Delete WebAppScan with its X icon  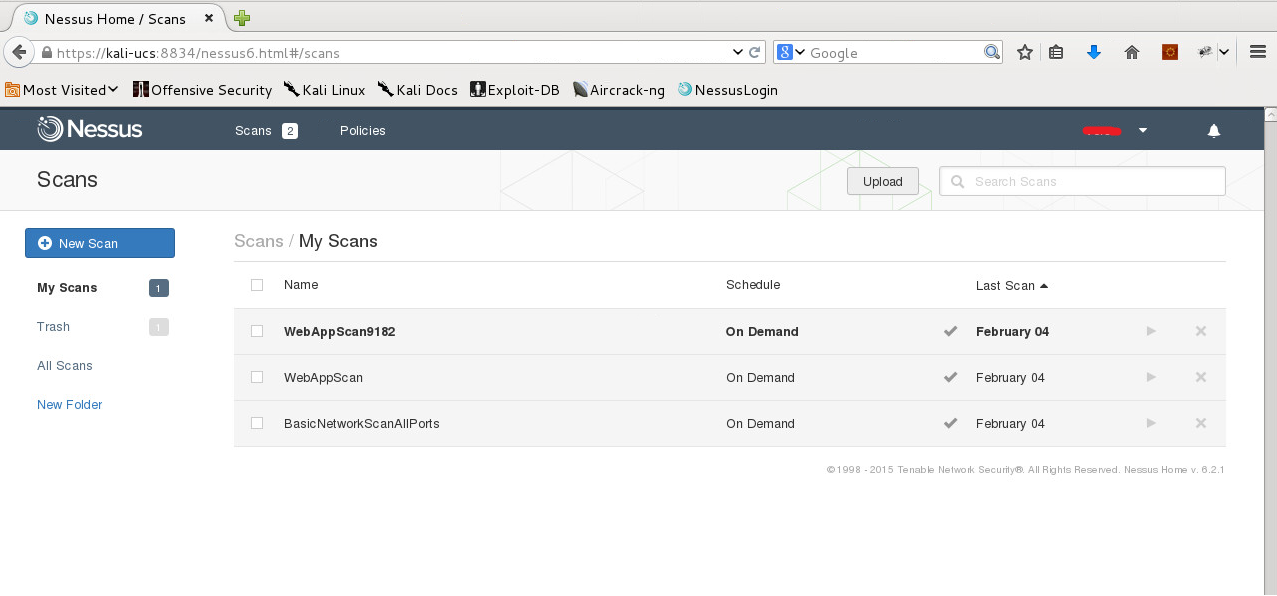point(1201,377)
